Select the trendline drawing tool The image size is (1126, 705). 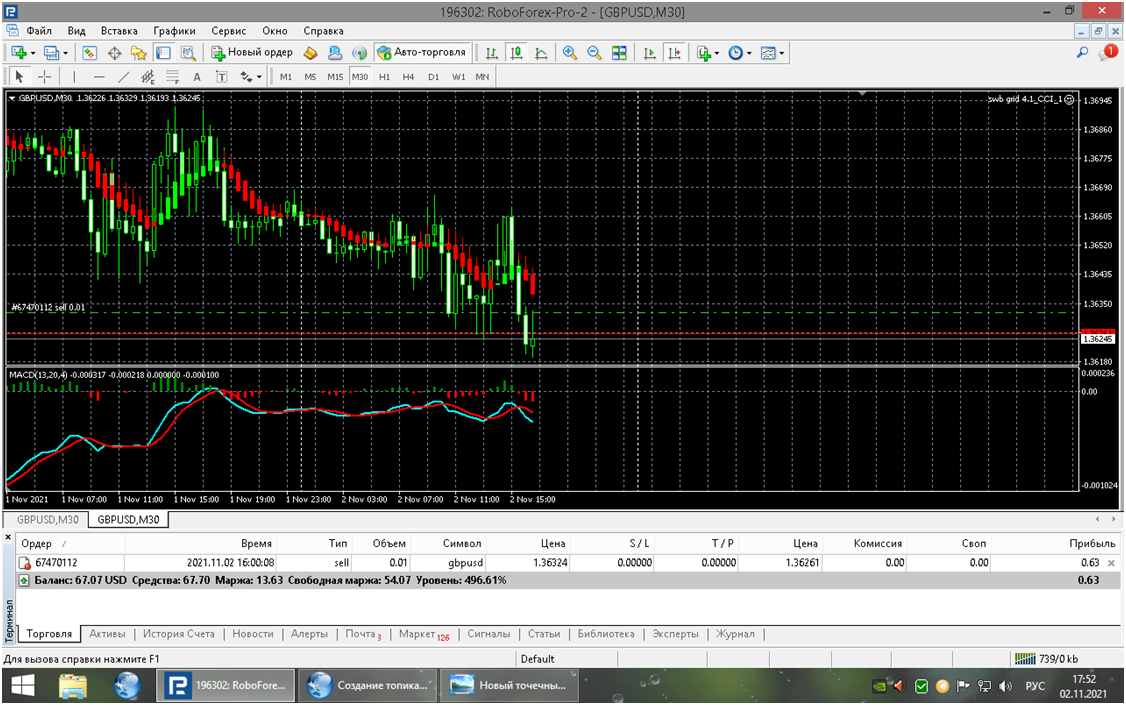(123, 77)
